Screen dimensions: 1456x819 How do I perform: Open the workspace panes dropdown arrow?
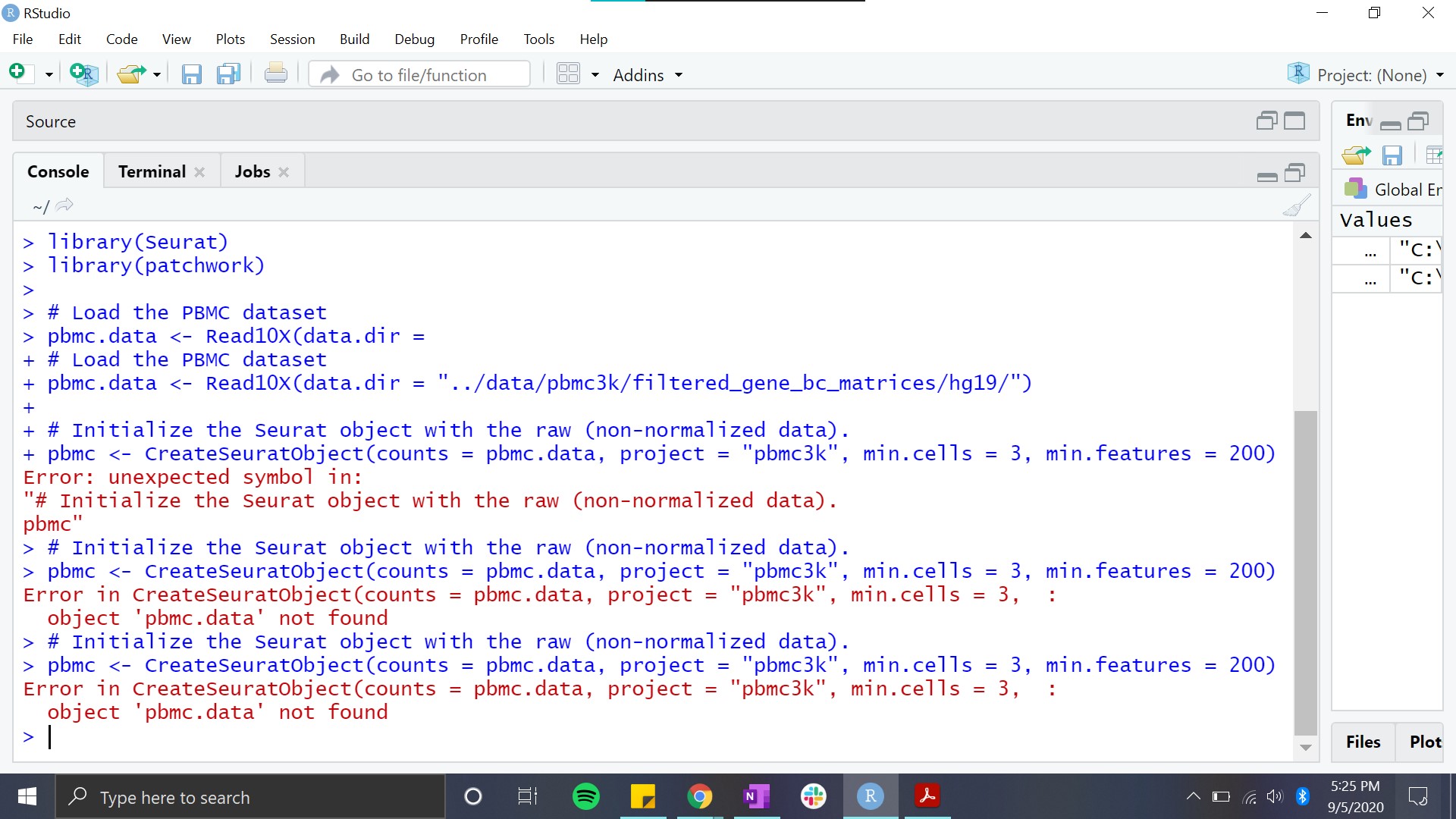(595, 75)
